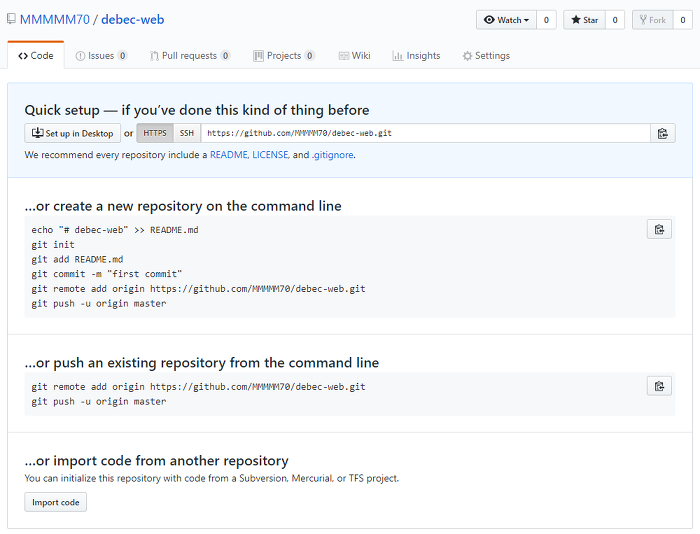Click the '...or import code from another repository' heading
The image size is (700, 534).
157,461
